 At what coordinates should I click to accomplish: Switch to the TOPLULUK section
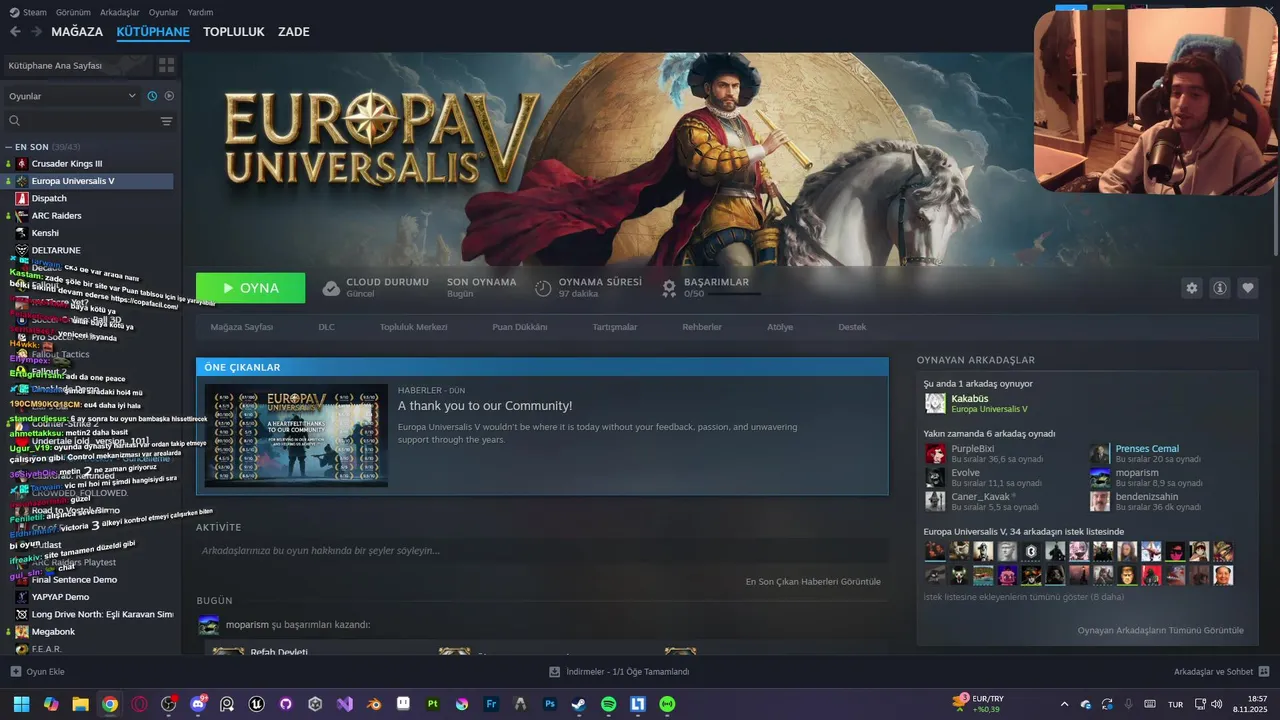234,32
